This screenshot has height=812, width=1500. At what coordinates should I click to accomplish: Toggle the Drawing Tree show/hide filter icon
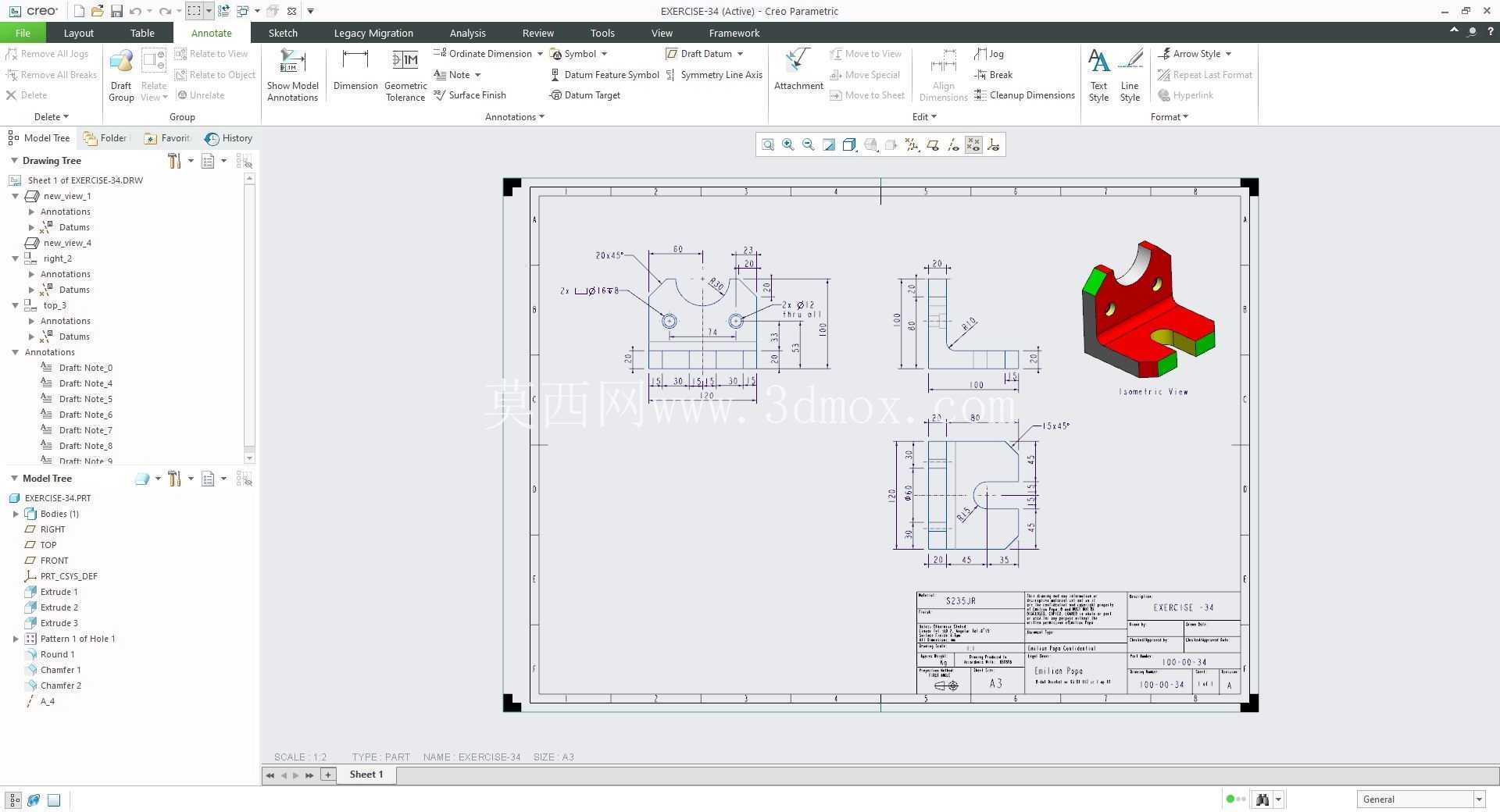(245, 161)
